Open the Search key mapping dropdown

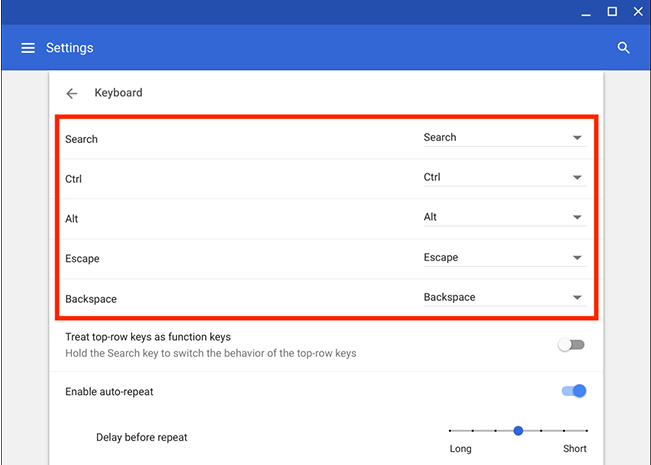click(505, 138)
